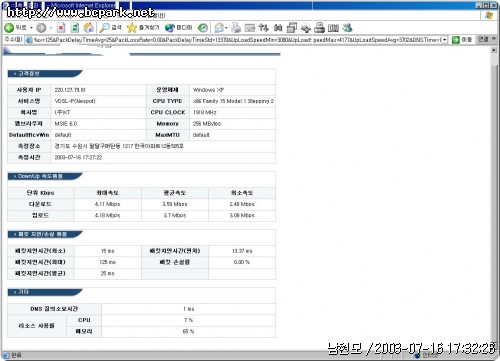Open the Search pane magnifier button
The height and width of the screenshot is (361, 500).
[111, 28]
